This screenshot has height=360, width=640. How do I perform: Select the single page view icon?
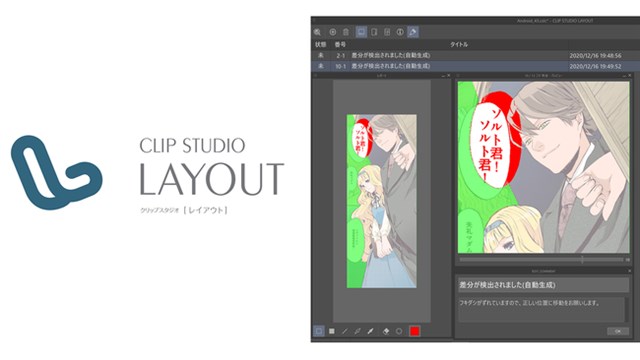(374, 32)
